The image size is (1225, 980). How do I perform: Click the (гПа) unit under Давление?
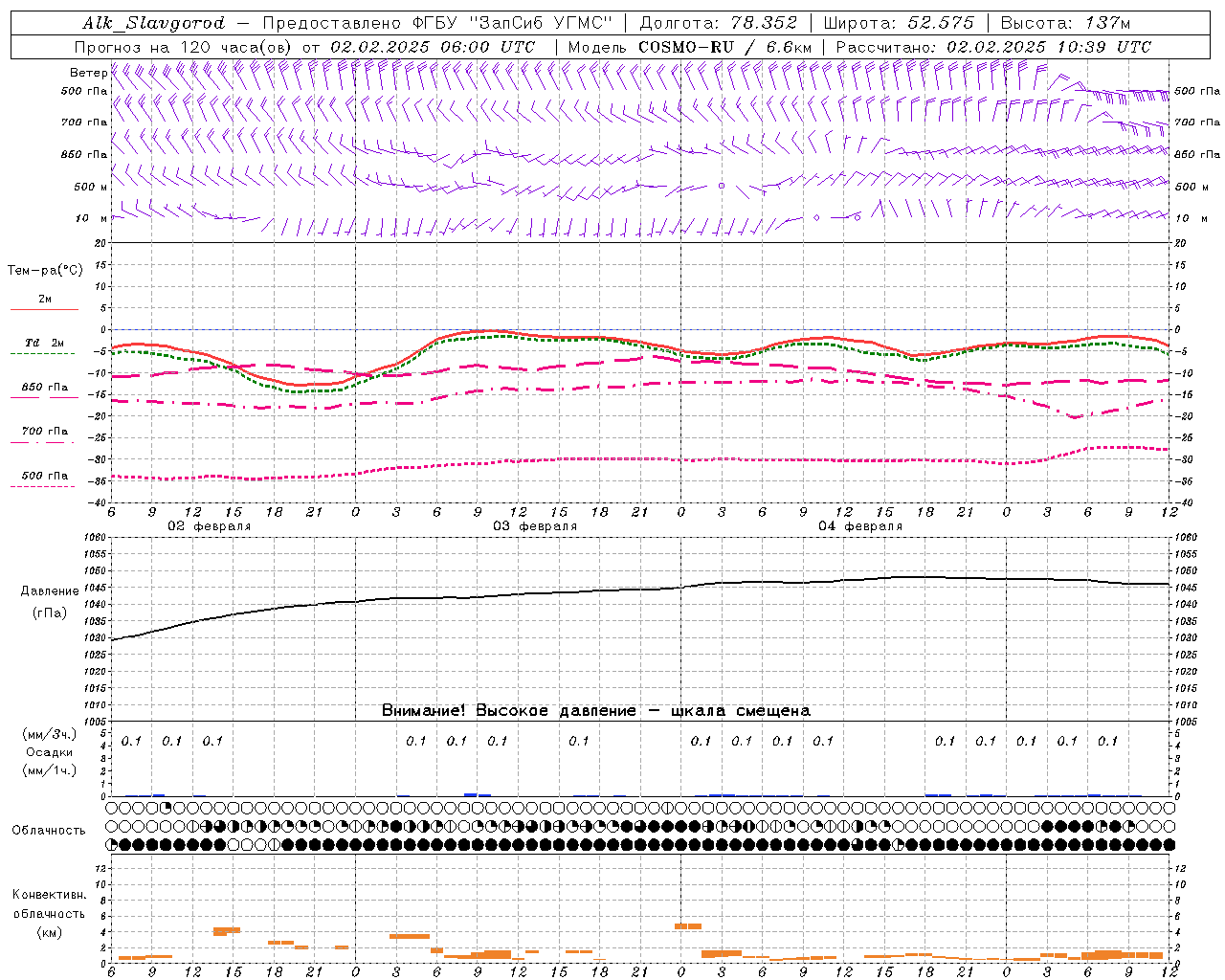pyautogui.click(x=51, y=612)
